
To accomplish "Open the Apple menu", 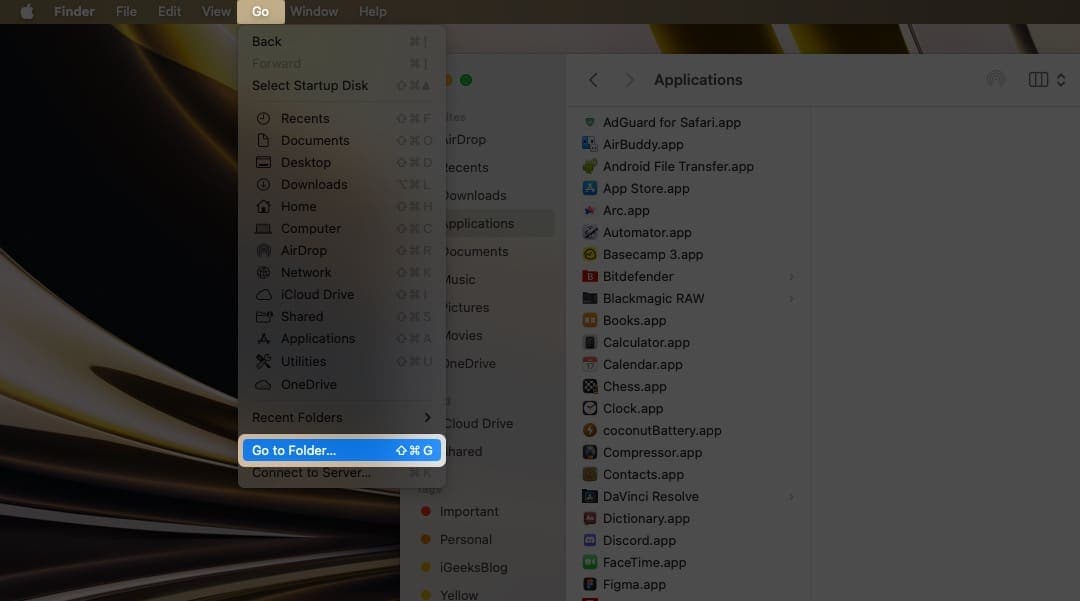I will click(x=27, y=12).
